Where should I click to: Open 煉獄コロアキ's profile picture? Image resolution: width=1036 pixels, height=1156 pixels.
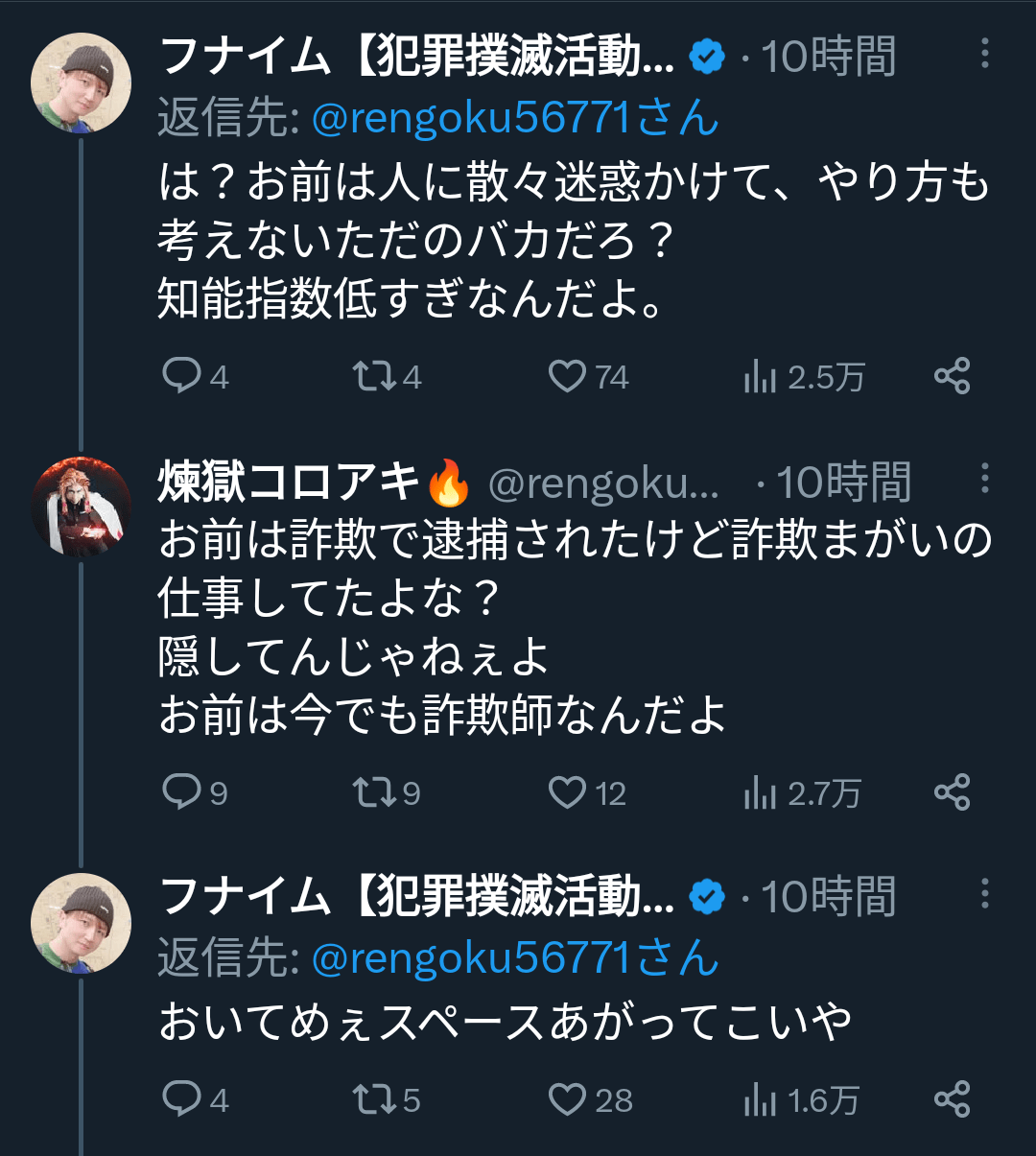click(81, 507)
